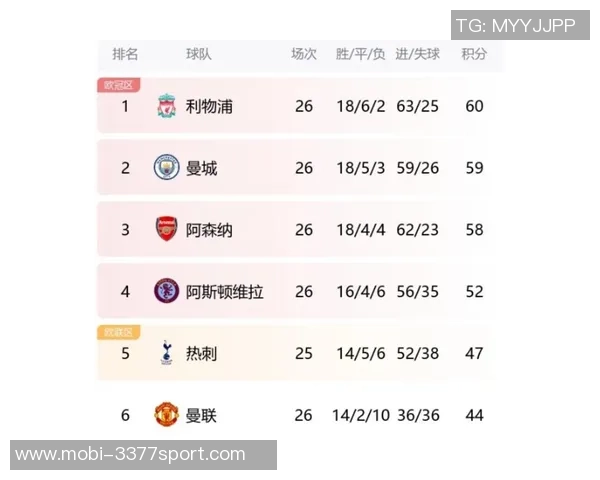Screen dimensions: 600x480
Task: Select the Arsenal club crest icon
Action: (166, 229)
